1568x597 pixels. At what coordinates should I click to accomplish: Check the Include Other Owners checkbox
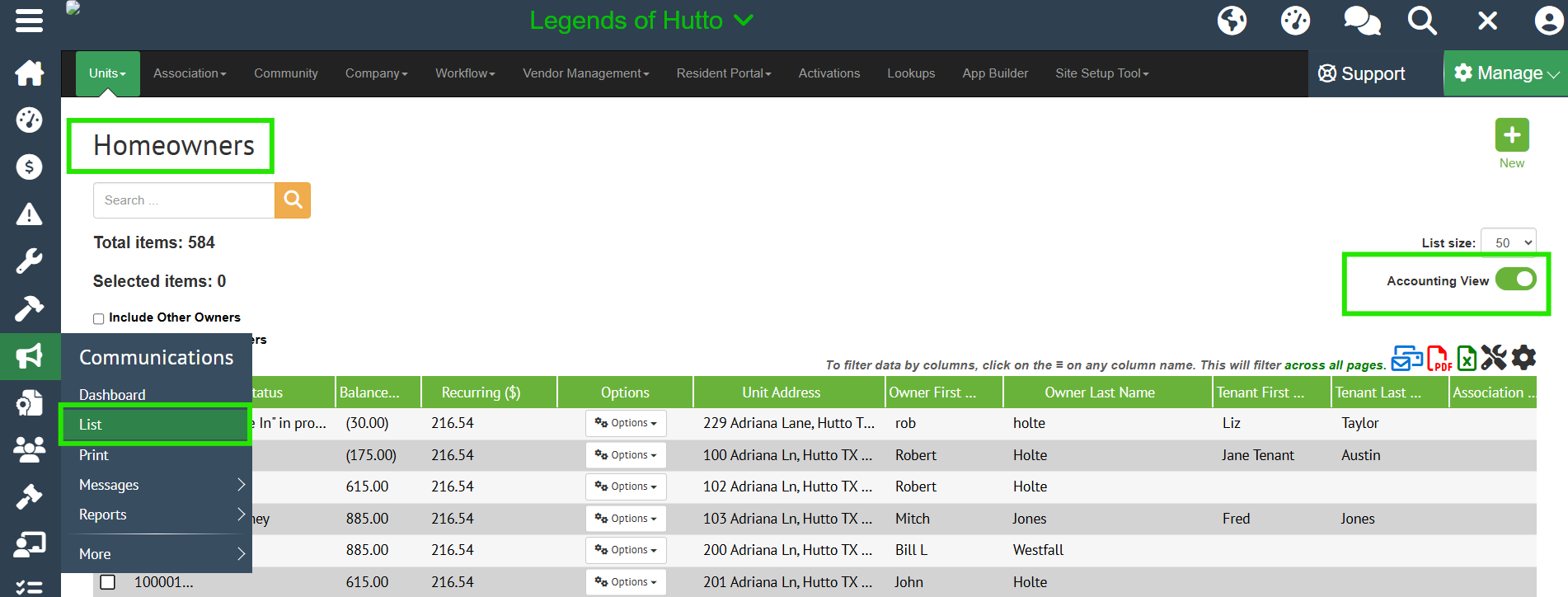99,318
